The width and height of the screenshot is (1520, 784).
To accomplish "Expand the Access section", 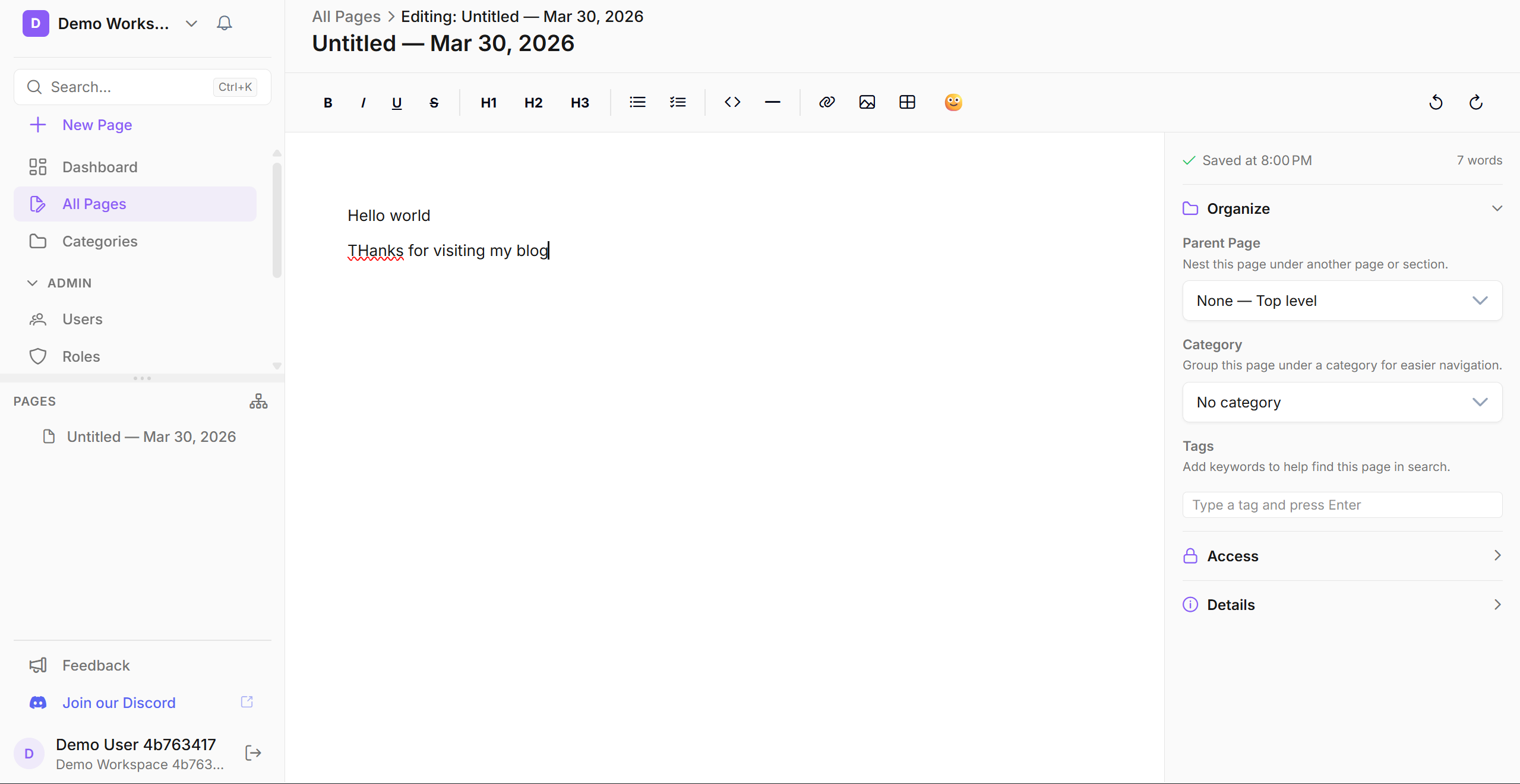I will click(1342, 556).
